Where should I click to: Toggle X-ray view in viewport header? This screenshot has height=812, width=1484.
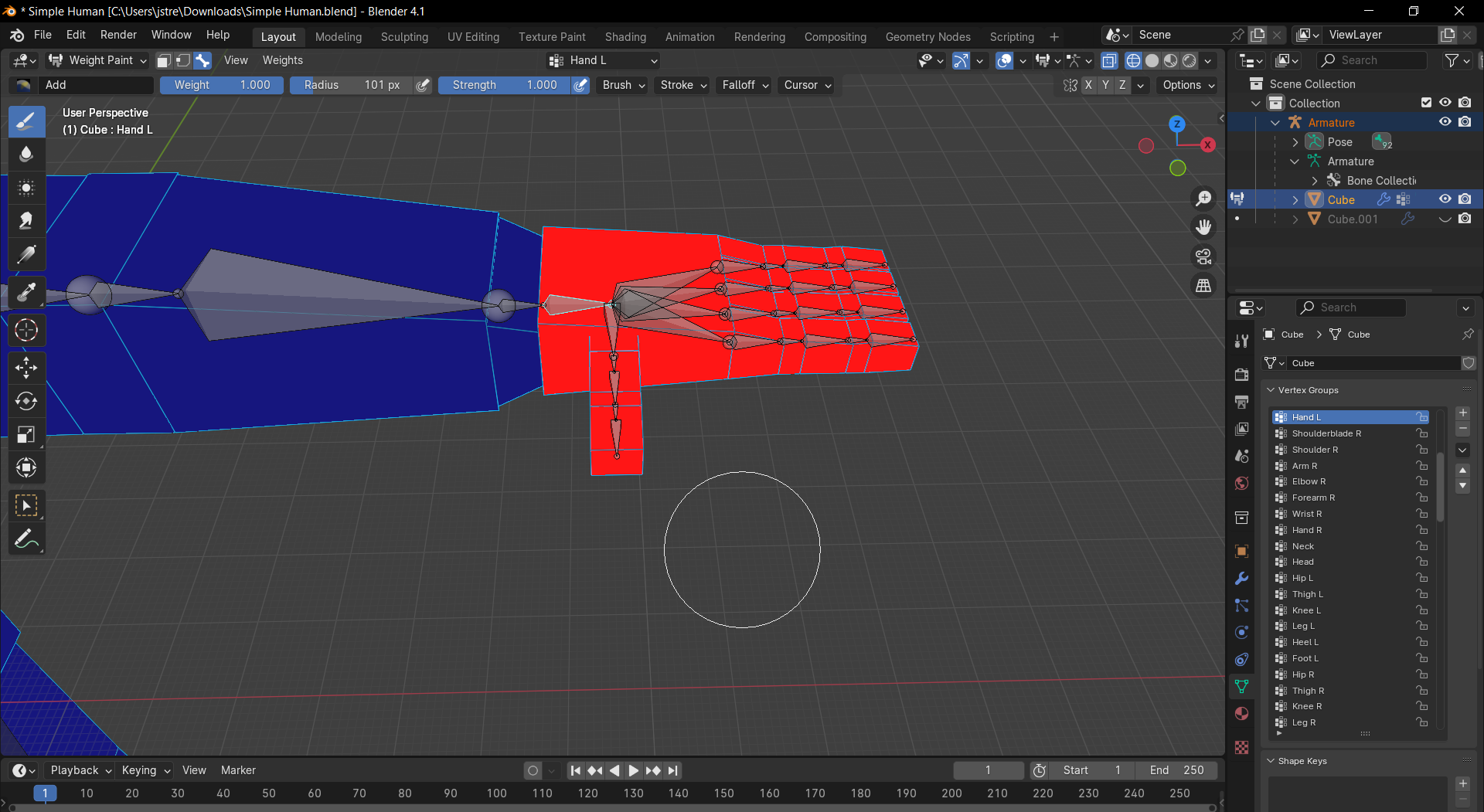point(1109,60)
